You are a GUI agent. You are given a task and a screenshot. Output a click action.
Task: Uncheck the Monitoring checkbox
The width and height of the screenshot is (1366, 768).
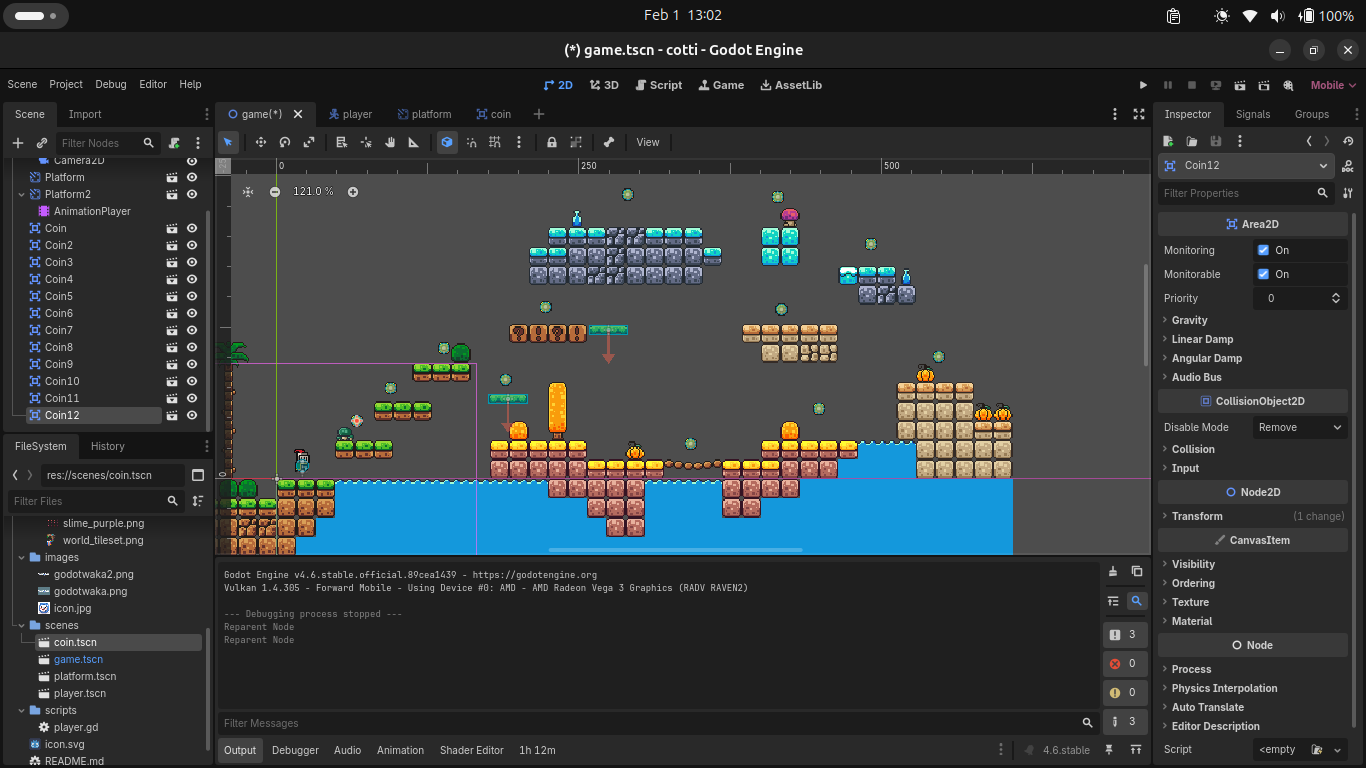(x=1263, y=250)
